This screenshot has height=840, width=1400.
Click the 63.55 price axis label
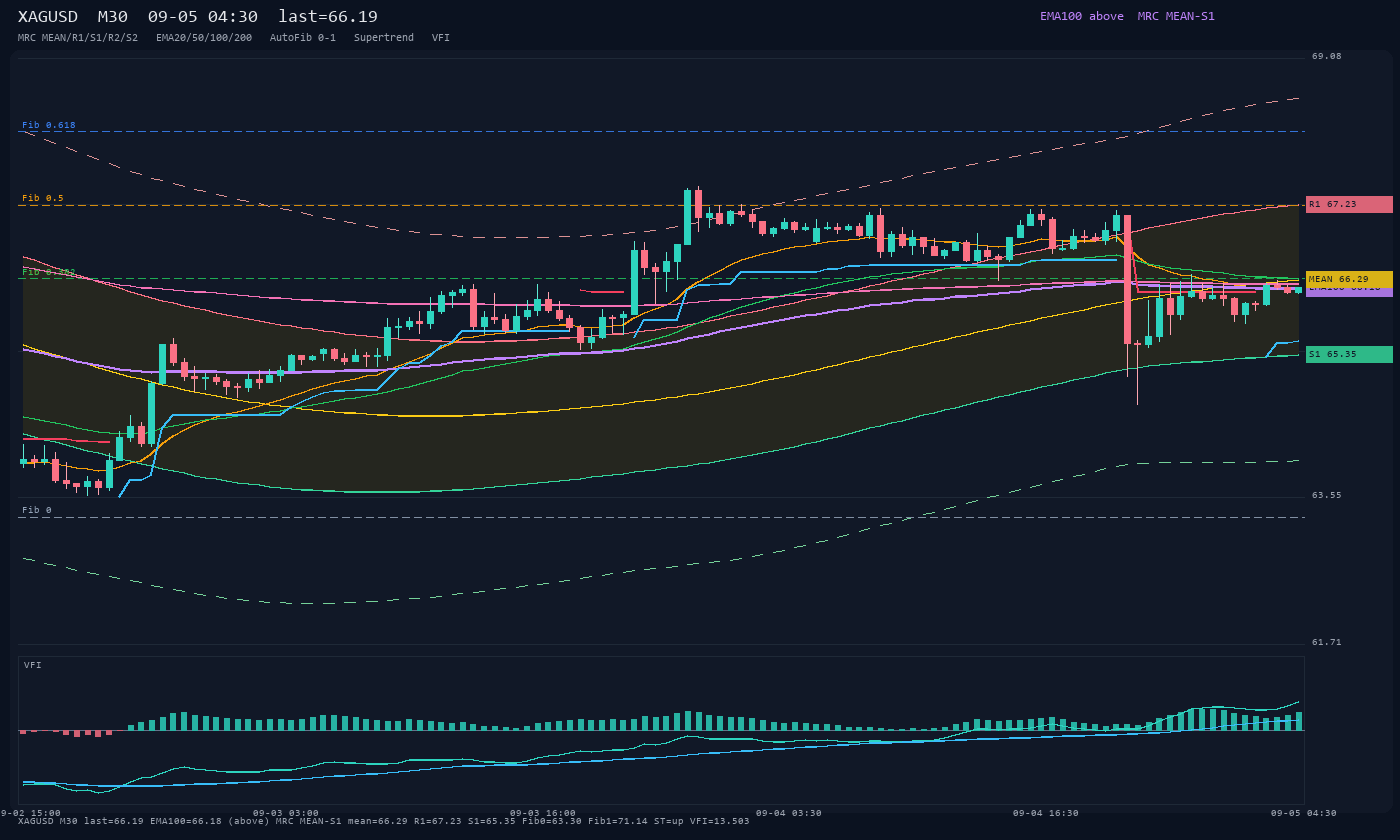(x=1327, y=495)
